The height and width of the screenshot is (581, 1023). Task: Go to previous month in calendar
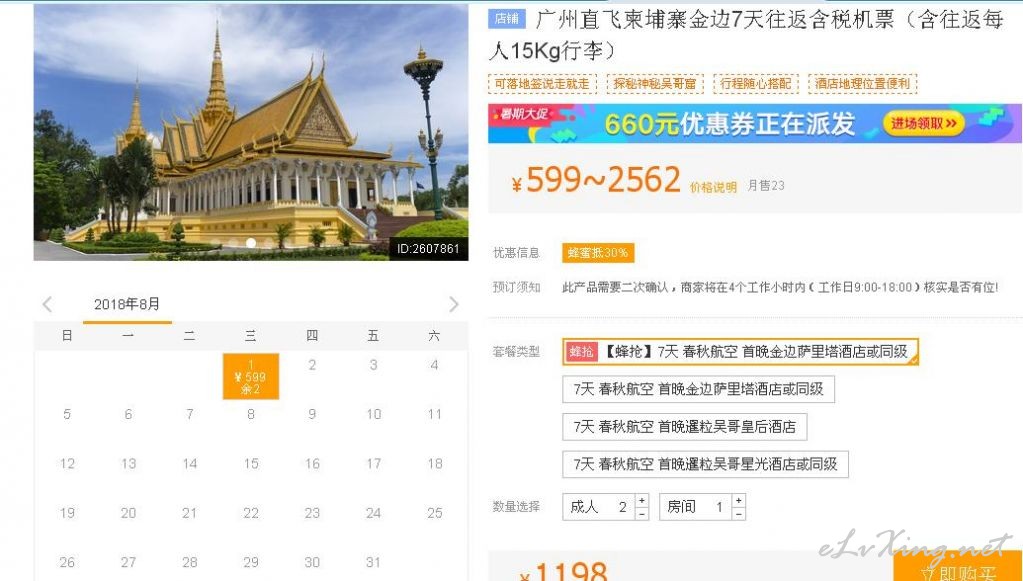(x=47, y=305)
